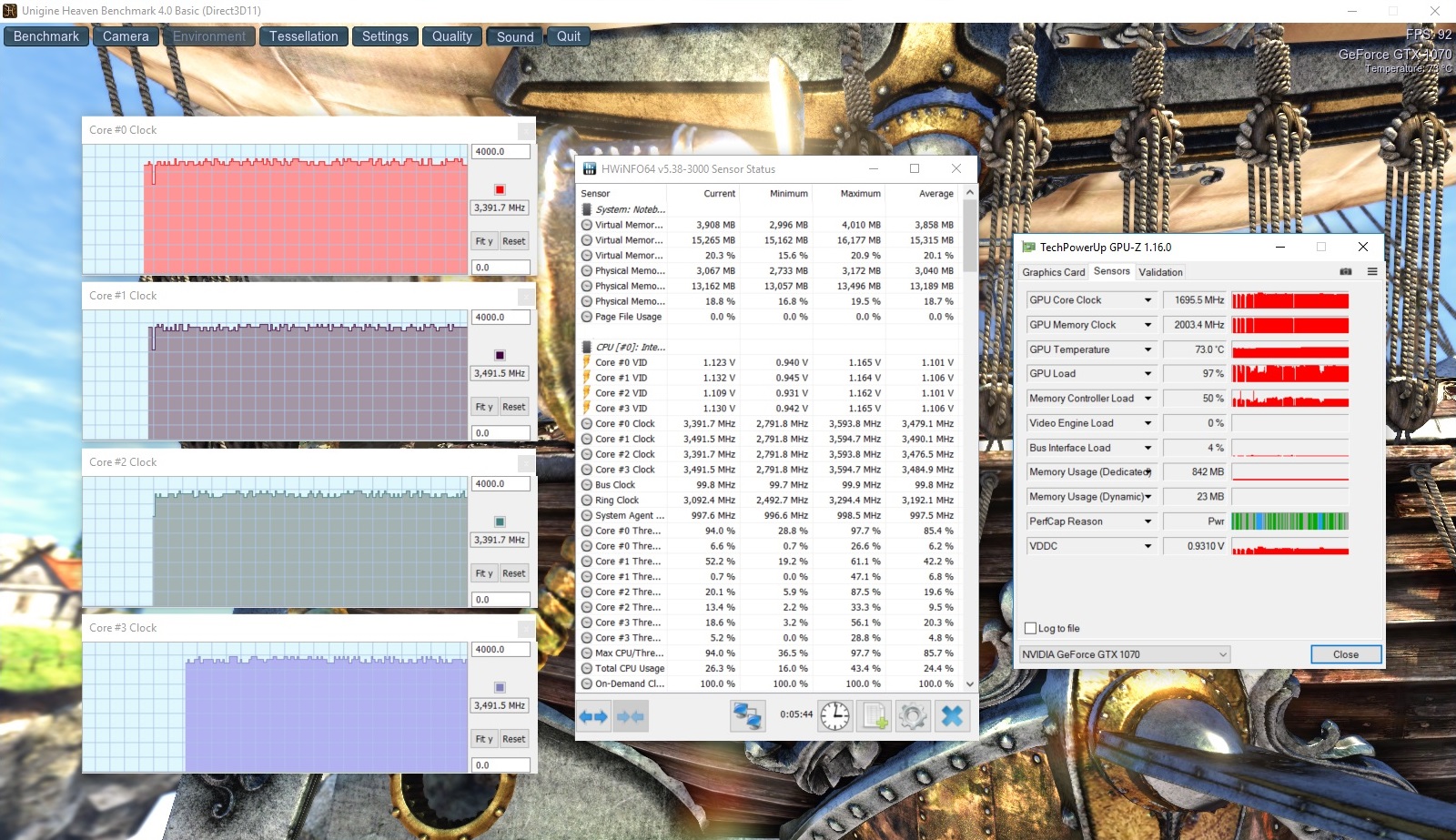
Task: Close the Core #0 Clock graph panel
Action: [526, 131]
